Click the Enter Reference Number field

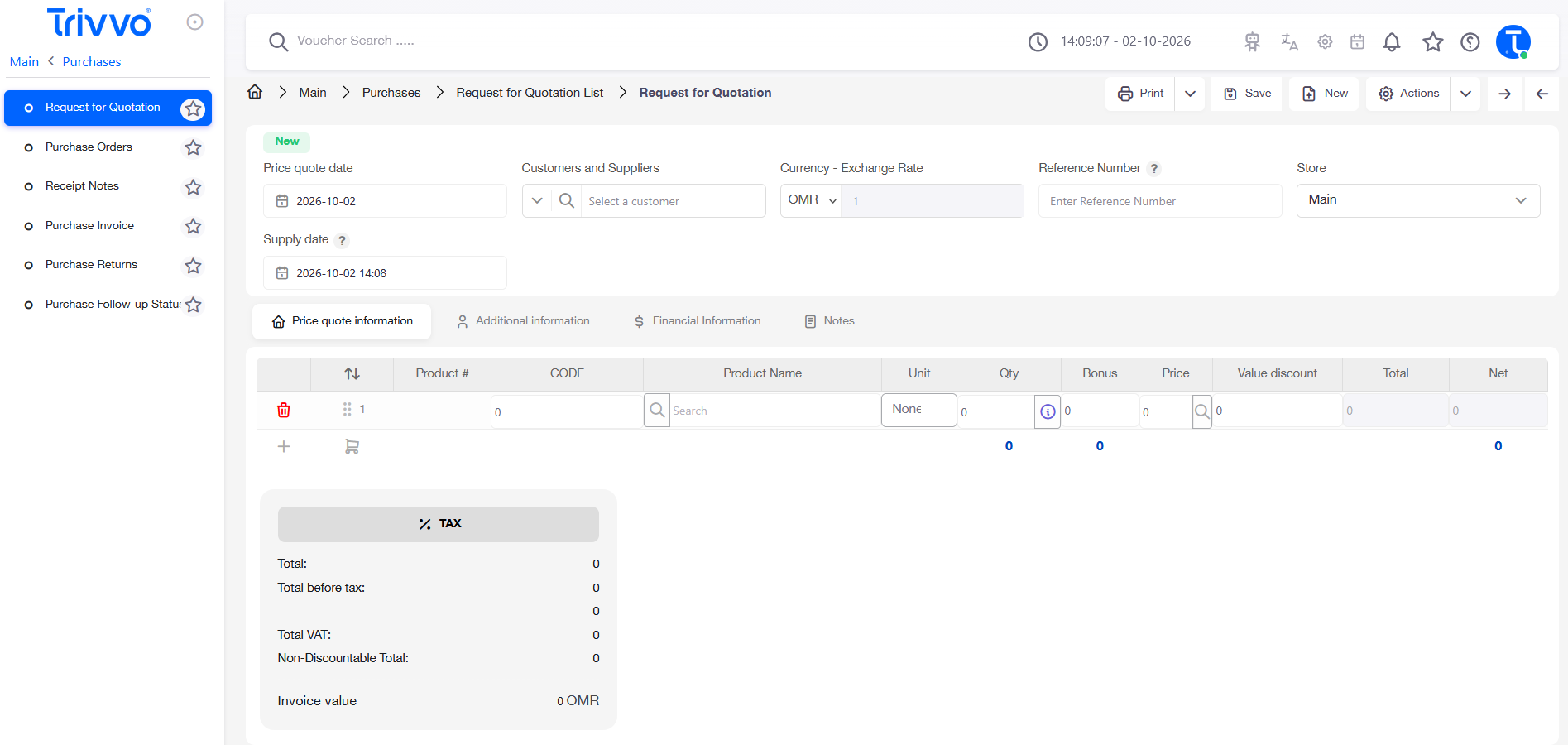point(1160,201)
